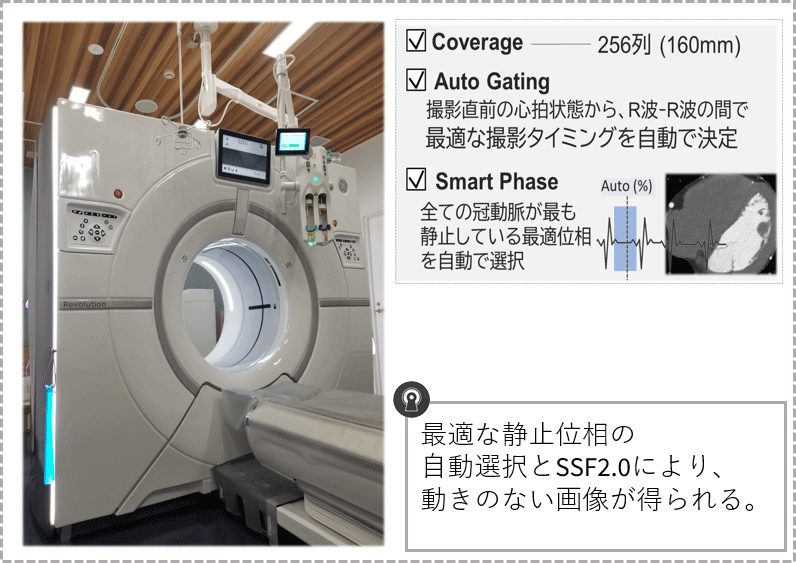Click the "Auto (%)" label above waveform
Viewport: 796px width, 563px height.
(625, 186)
